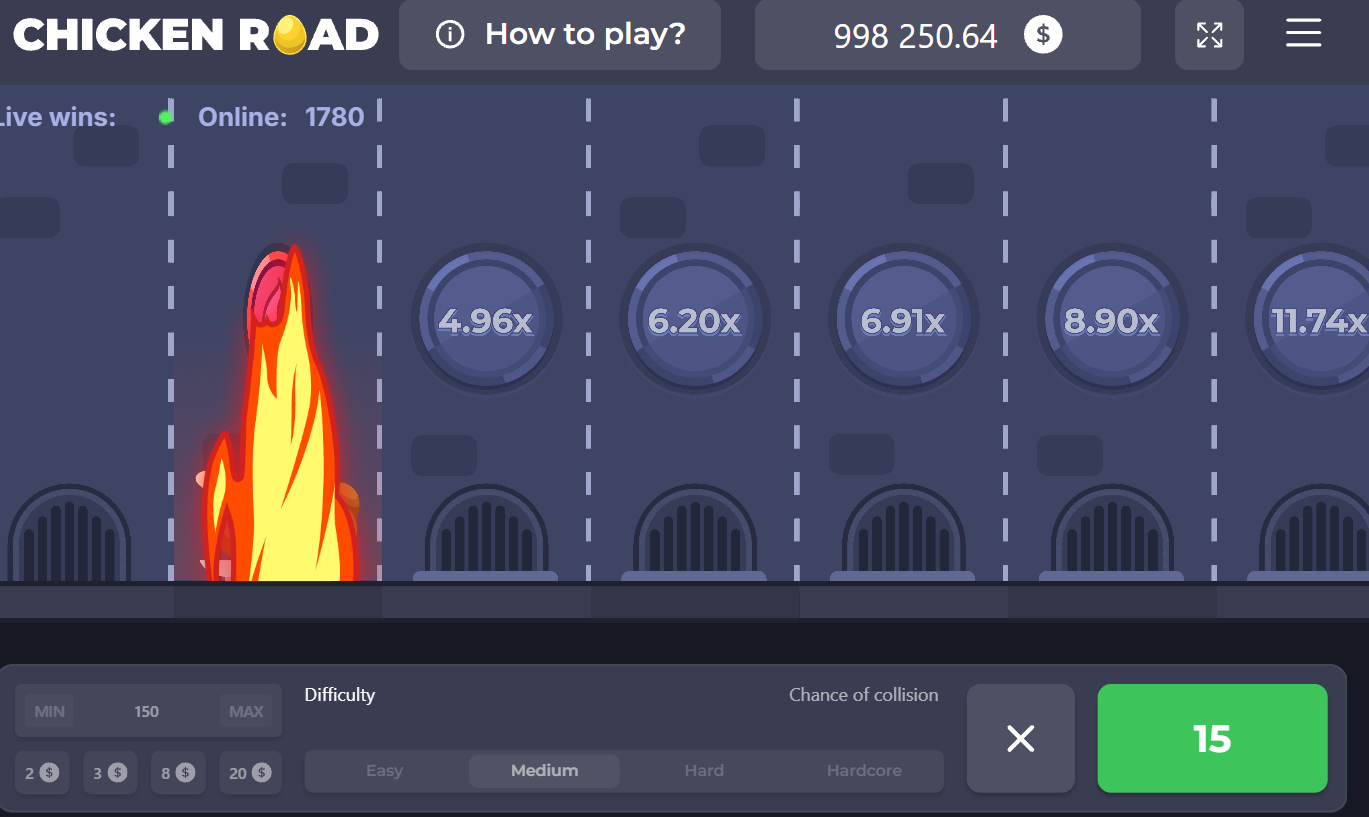Choose the 2 dollar quick bet
This screenshot has height=817, width=1369.
(x=42, y=772)
